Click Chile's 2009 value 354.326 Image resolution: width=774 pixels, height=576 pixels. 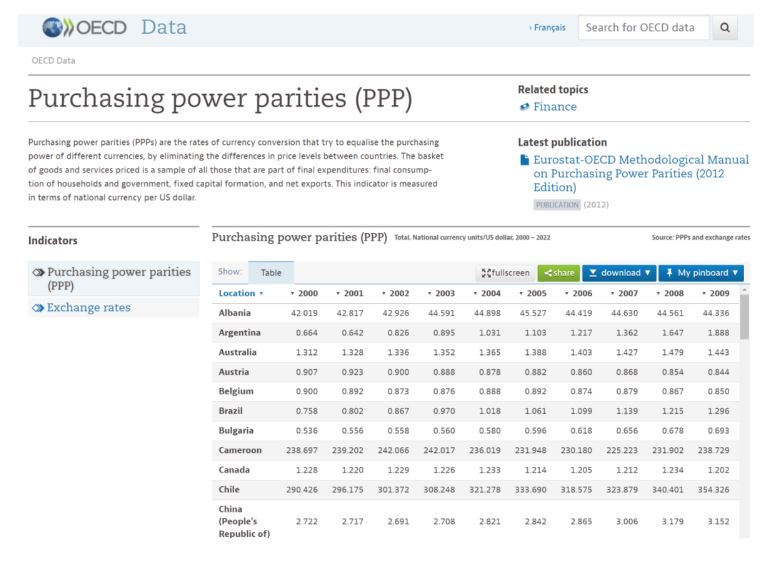(x=713, y=490)
